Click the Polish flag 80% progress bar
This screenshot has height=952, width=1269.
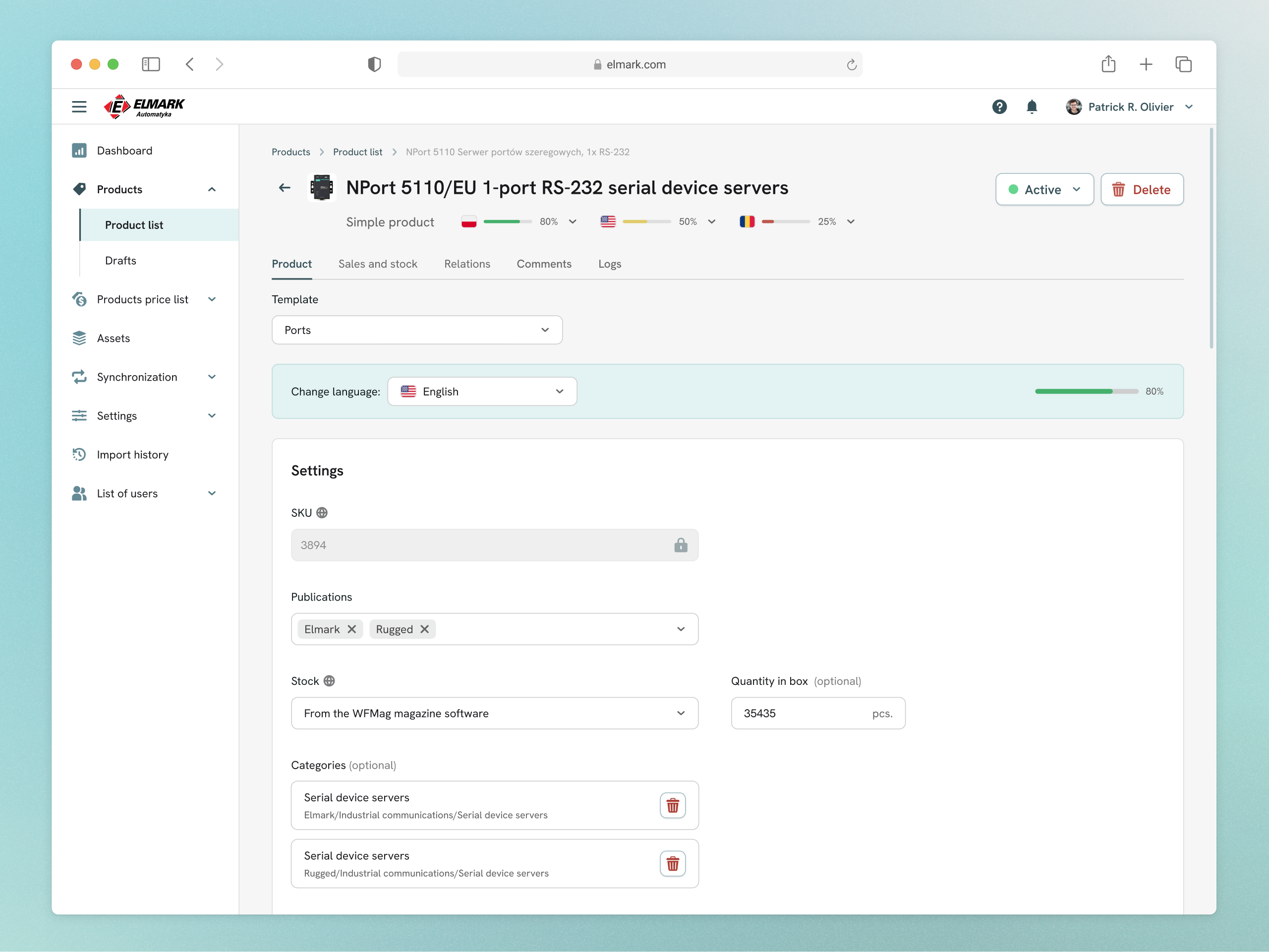click(508, 222)
